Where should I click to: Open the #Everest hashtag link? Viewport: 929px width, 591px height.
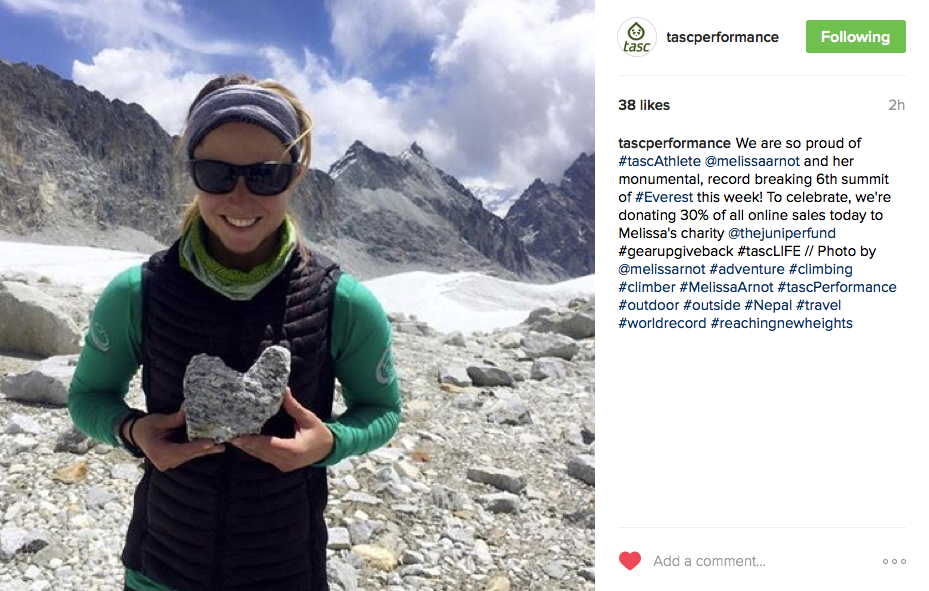[664, 197]
